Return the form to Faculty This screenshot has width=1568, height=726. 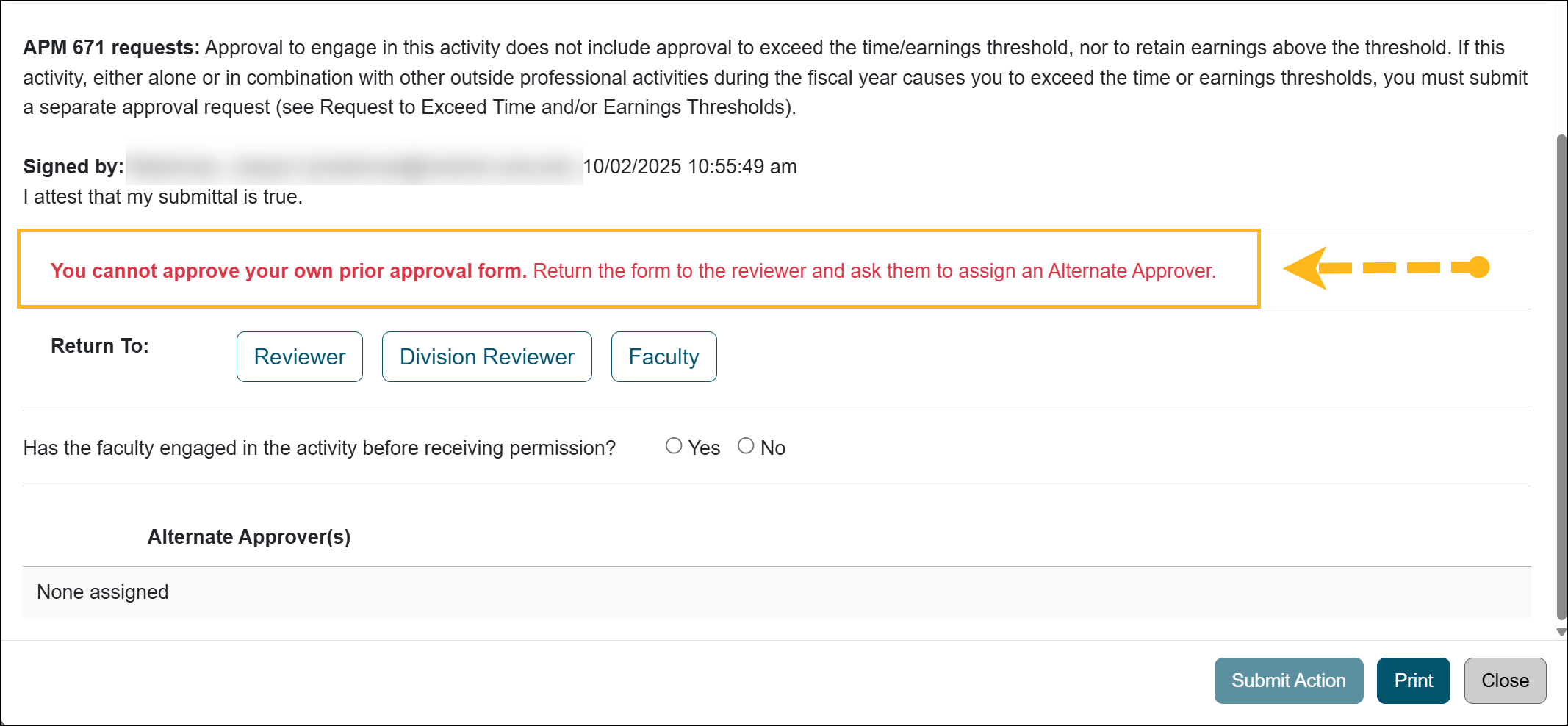pos(663,357)
